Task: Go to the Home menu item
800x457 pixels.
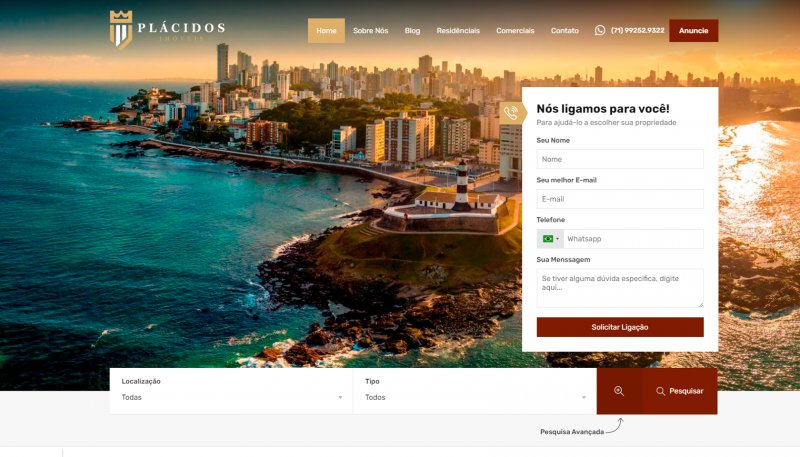Action: pyautogui.click(x=326, y=30)
